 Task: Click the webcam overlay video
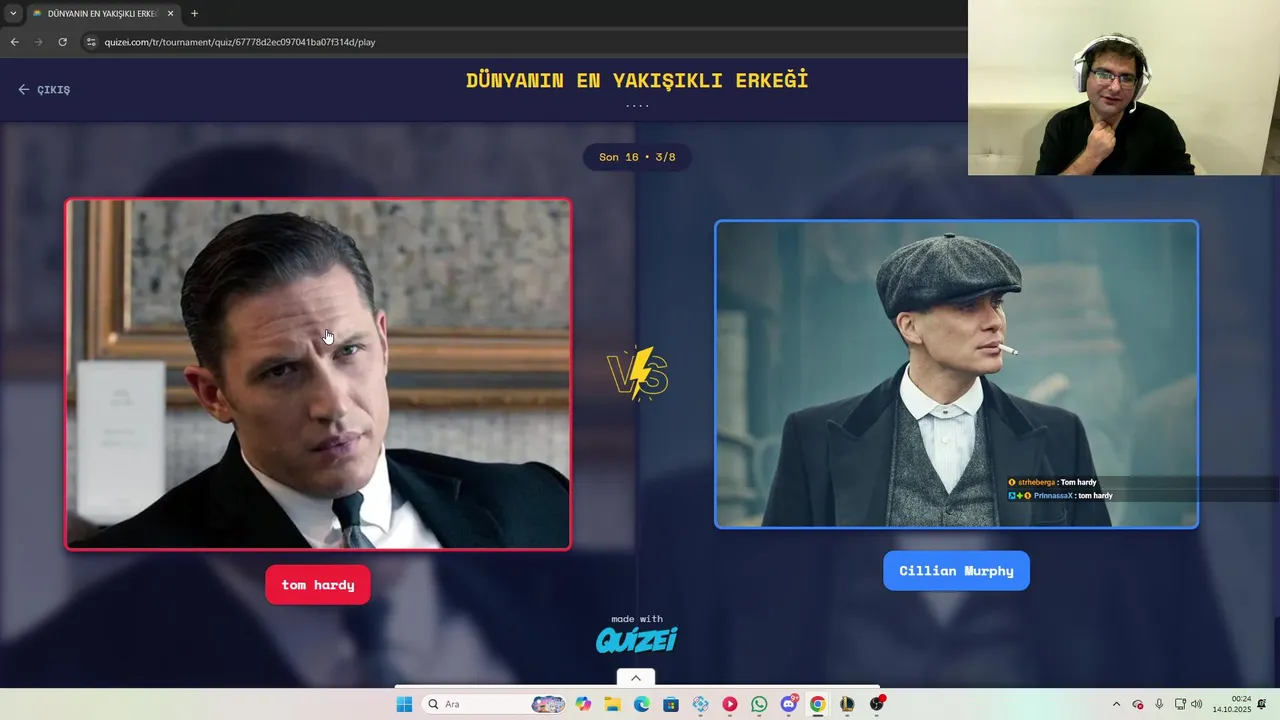pos(1124,88)
